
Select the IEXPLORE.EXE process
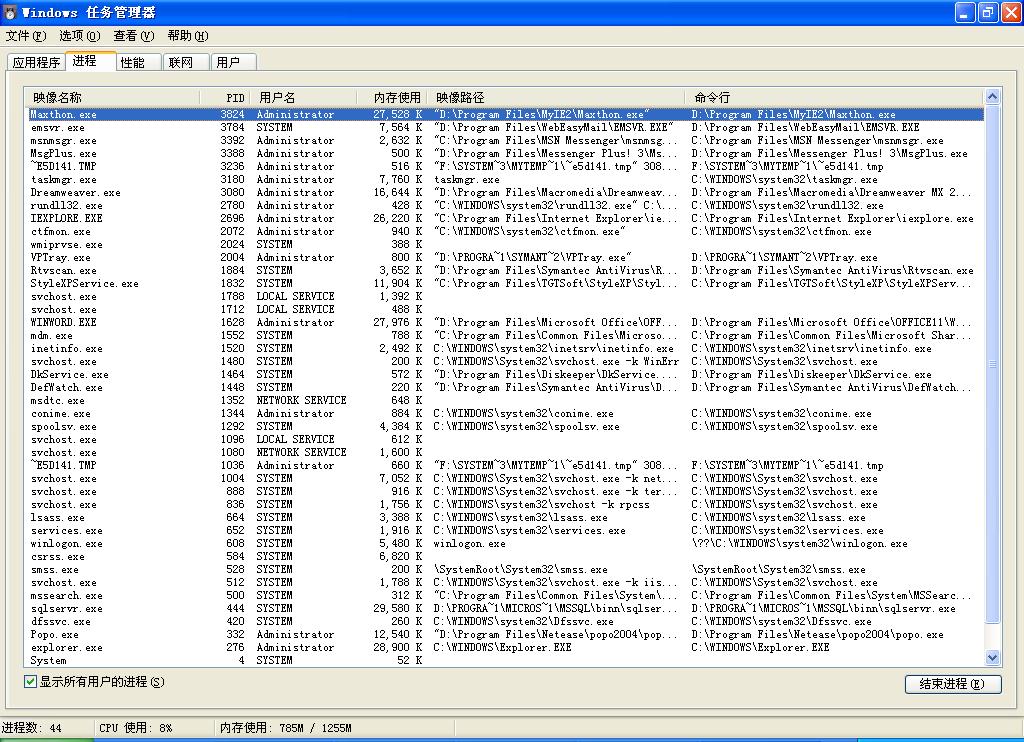(506, 219)
